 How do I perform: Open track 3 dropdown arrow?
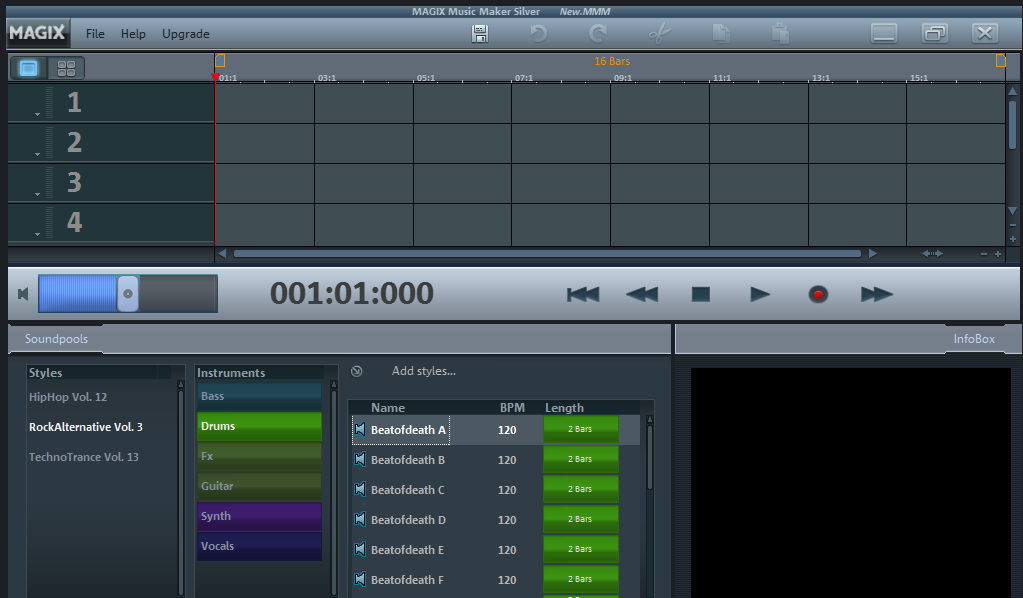pos(37,194)
